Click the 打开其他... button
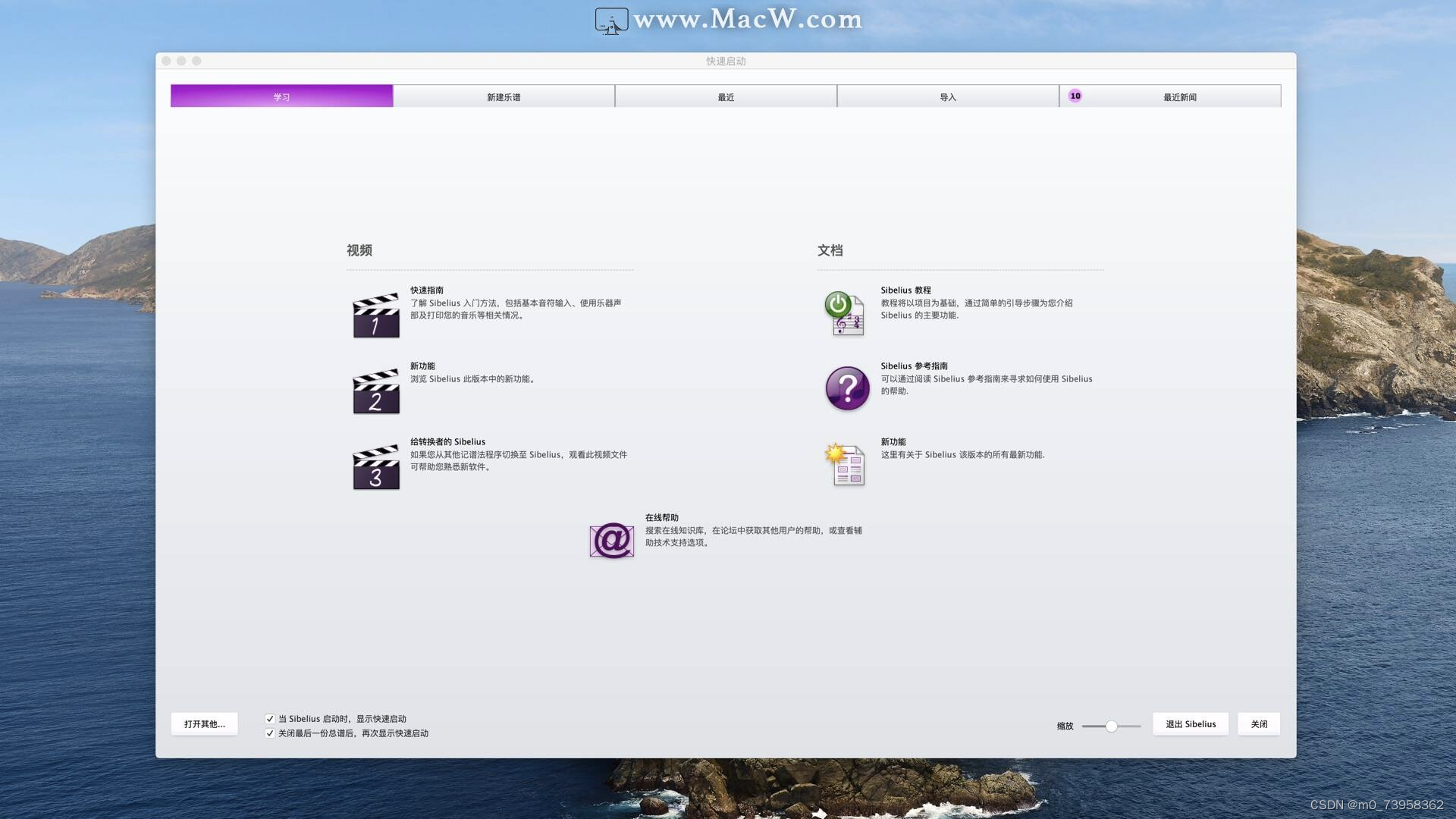Image resolution: width=1456 pixels, height=819 pixels. [x=204, y=724]
